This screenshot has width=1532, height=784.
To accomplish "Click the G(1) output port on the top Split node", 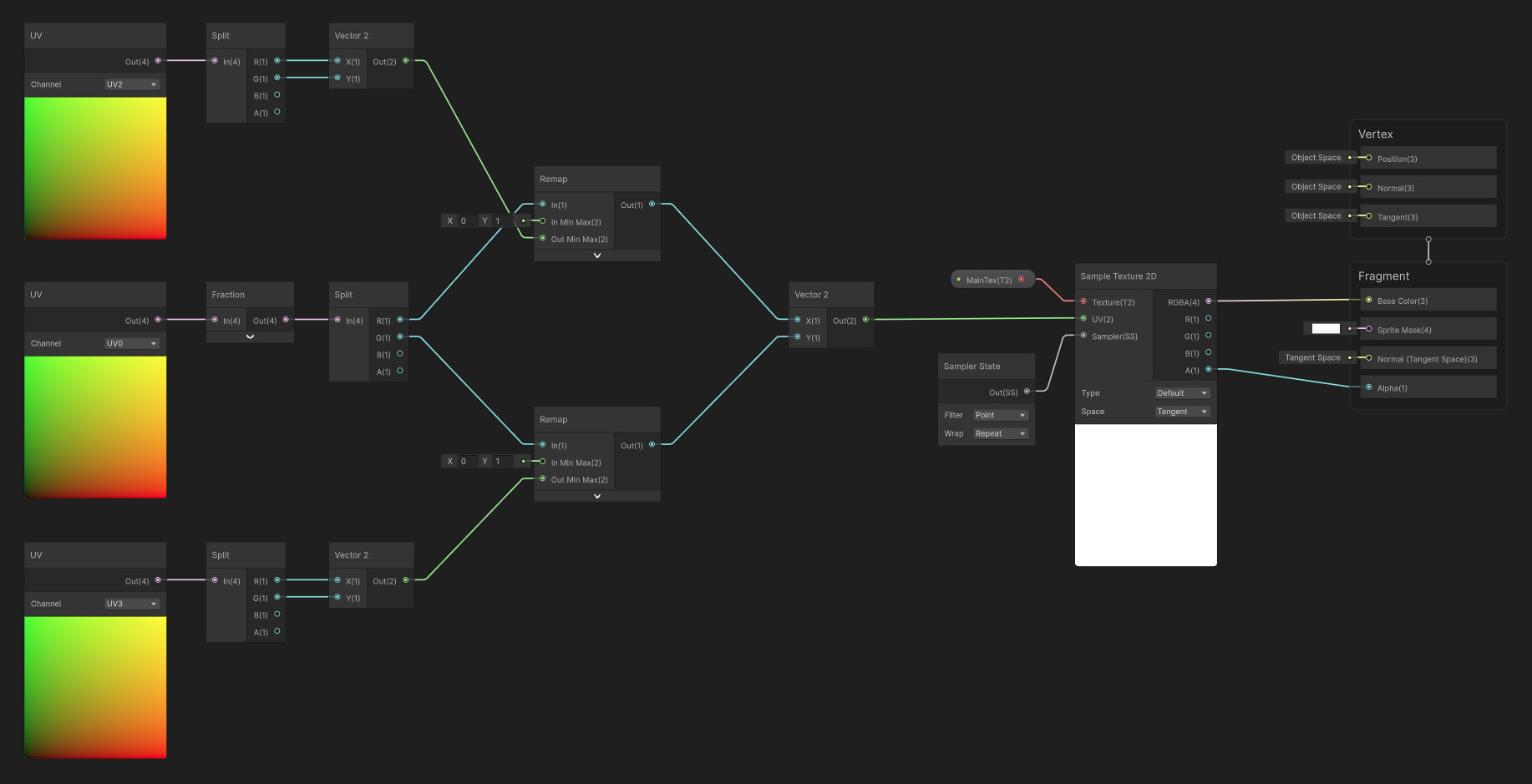I will (x=277, y=78).
